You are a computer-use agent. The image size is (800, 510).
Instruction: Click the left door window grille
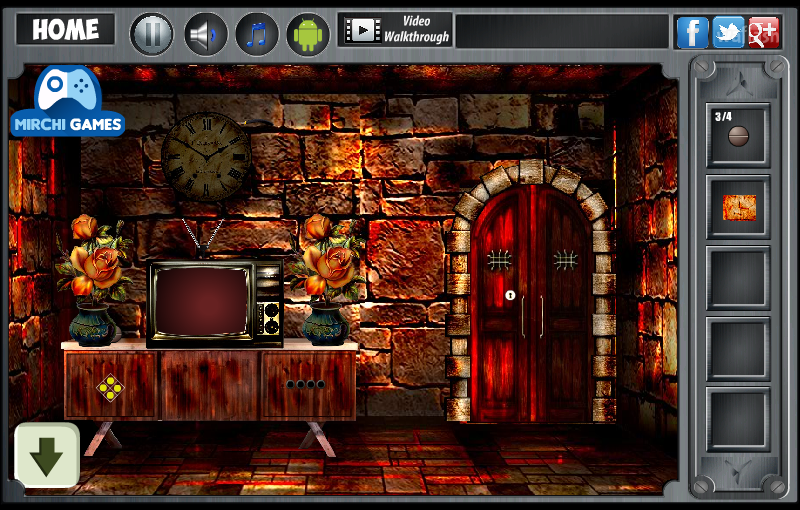click(499, 260)
